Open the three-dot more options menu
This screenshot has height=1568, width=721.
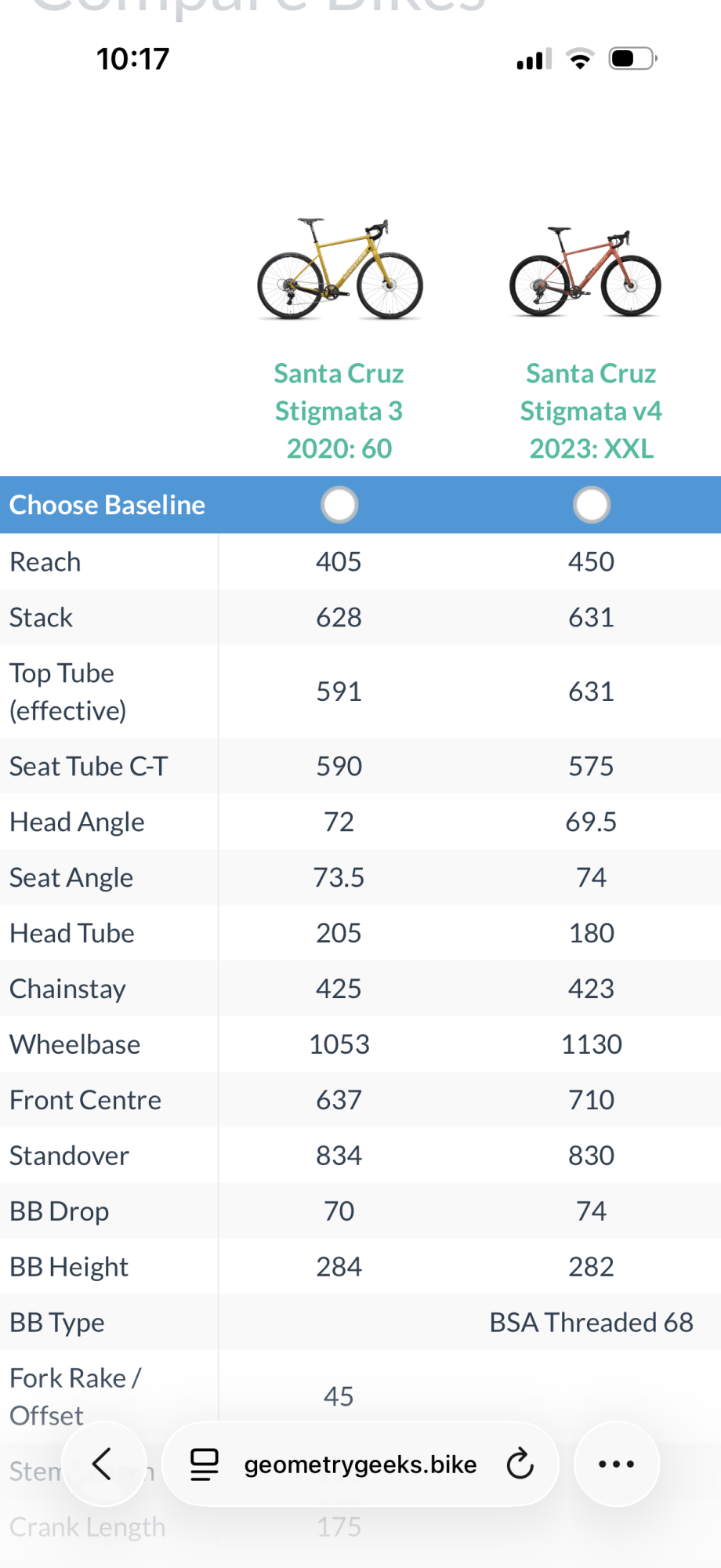point(616,1464)
